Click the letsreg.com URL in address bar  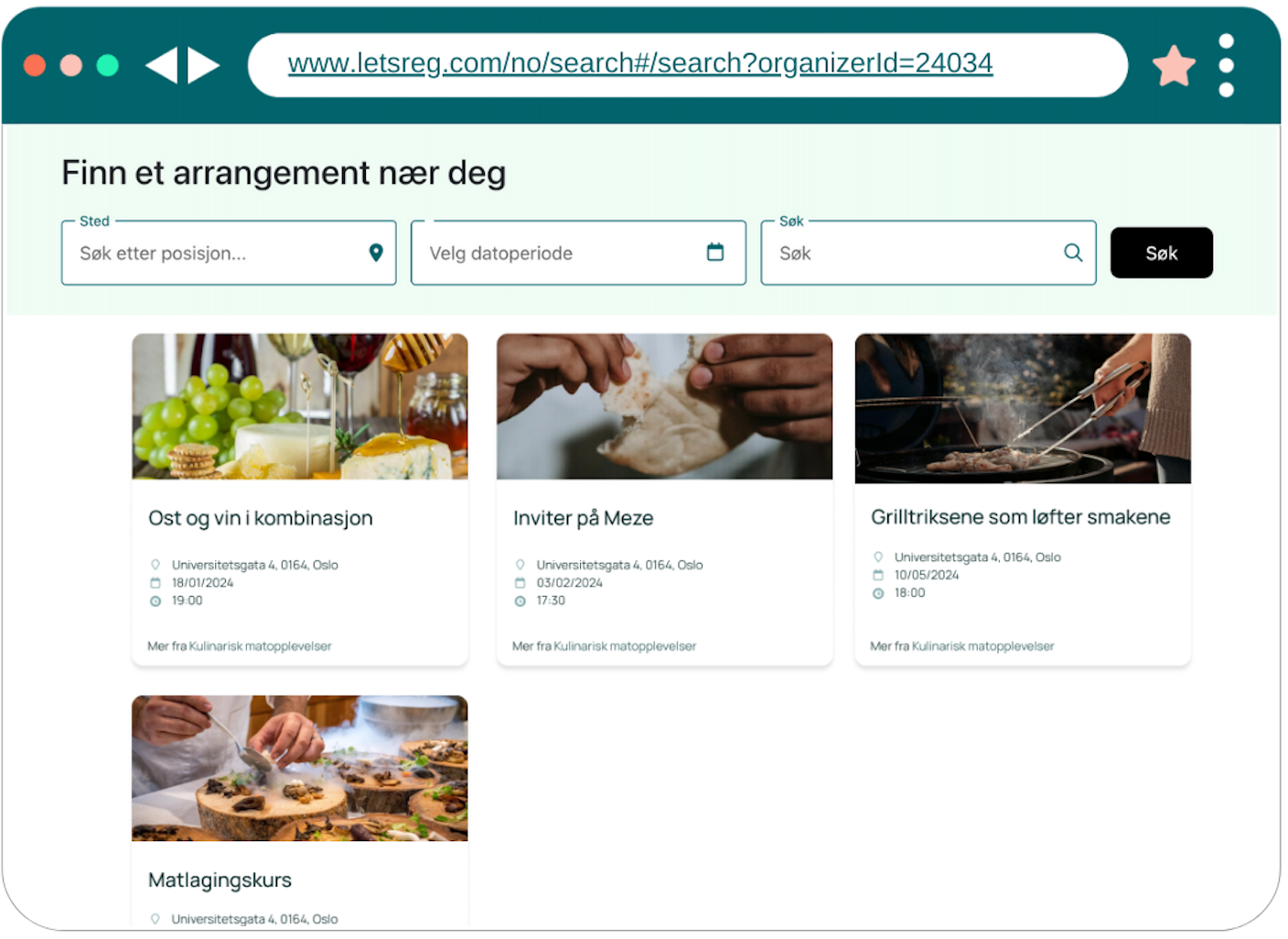(x=640, y=63)
